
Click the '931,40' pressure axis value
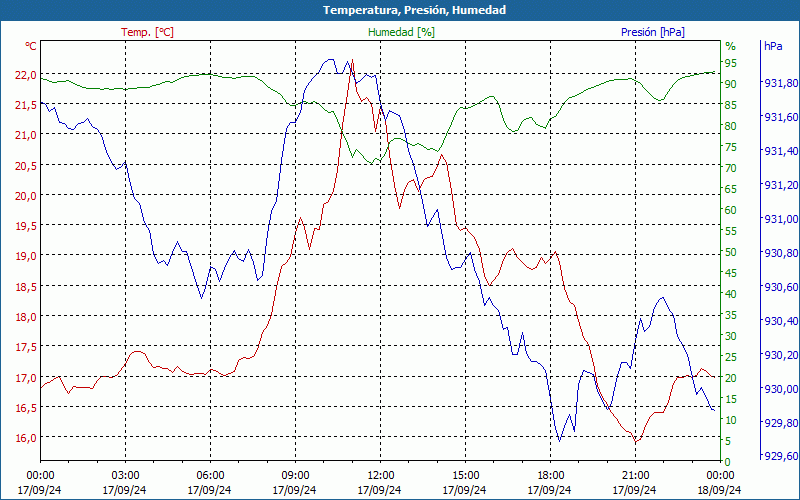(x=780, y=151)
